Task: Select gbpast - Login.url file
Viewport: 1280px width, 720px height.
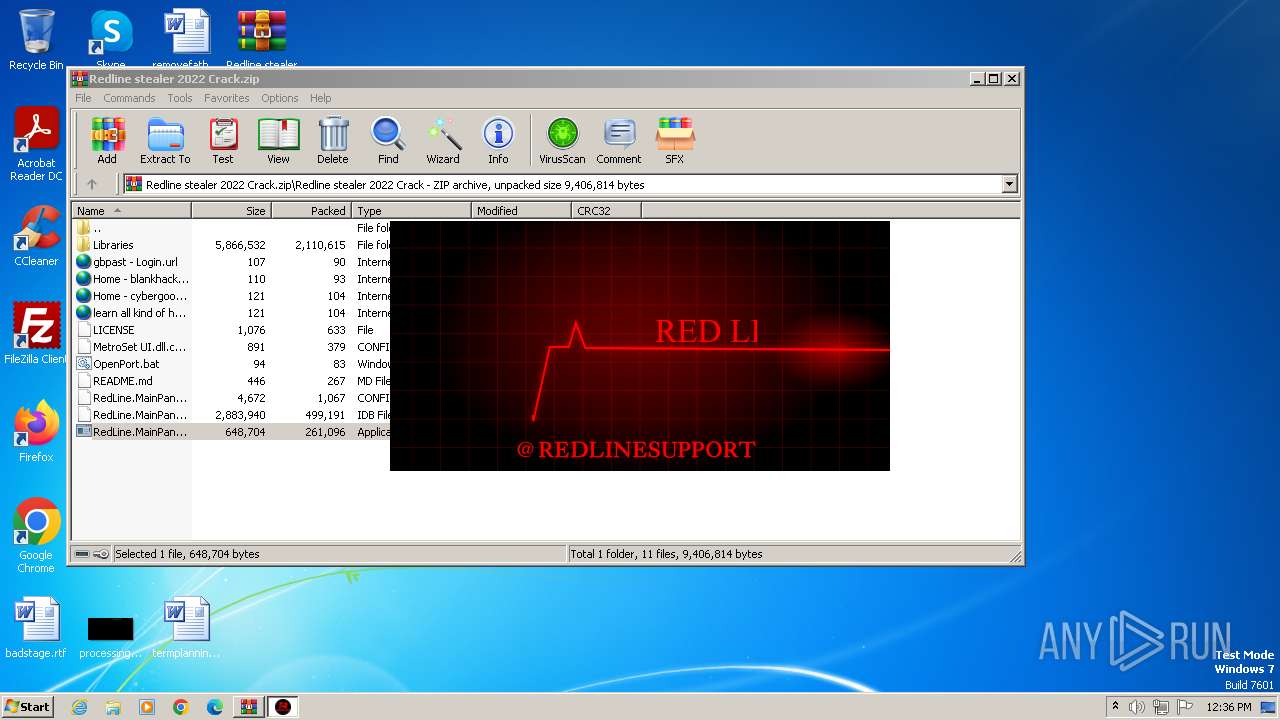Action: click(x=232, y=262)
